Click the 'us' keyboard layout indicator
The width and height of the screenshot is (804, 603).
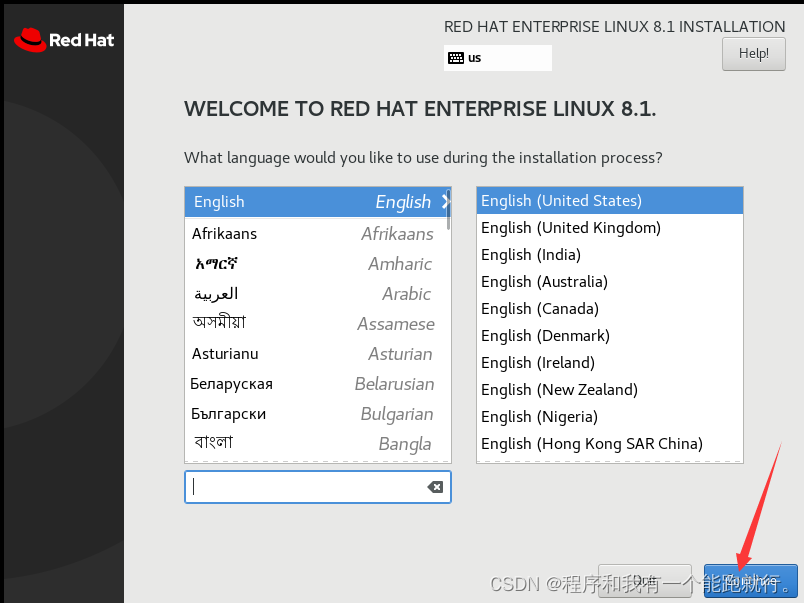tap(497, 58)
